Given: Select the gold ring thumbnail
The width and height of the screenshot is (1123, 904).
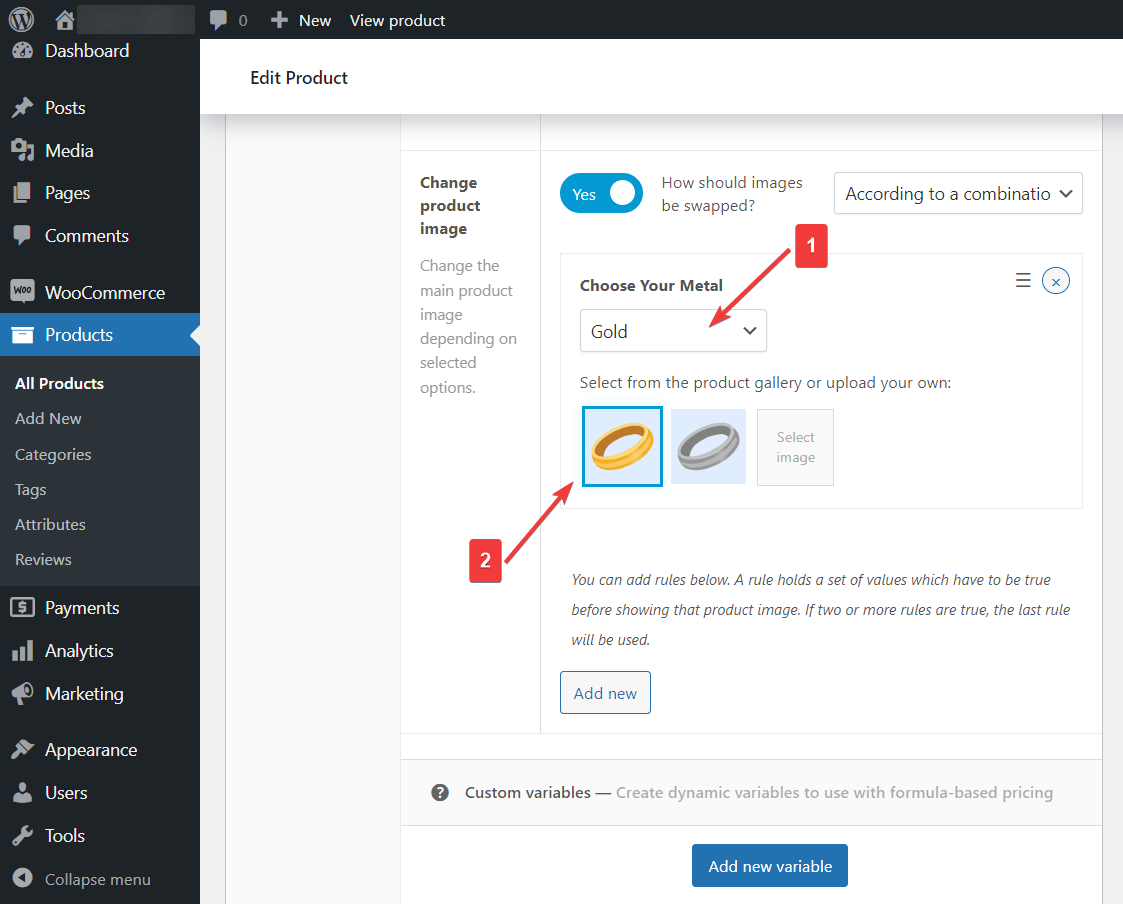Looking at the screenshot, I should [x=622, y=446].
